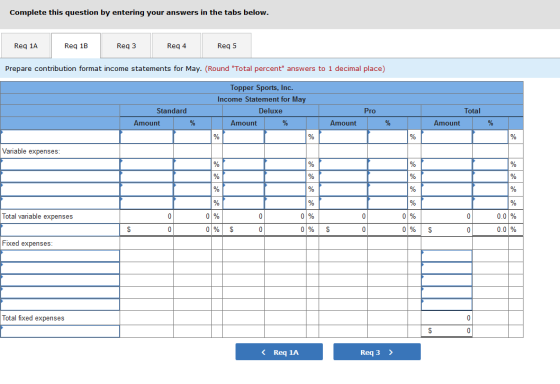Viewport: 560px width, 384px height.
Task: Click Standard Amount field in first row
Action: click(x=147, y=137)
